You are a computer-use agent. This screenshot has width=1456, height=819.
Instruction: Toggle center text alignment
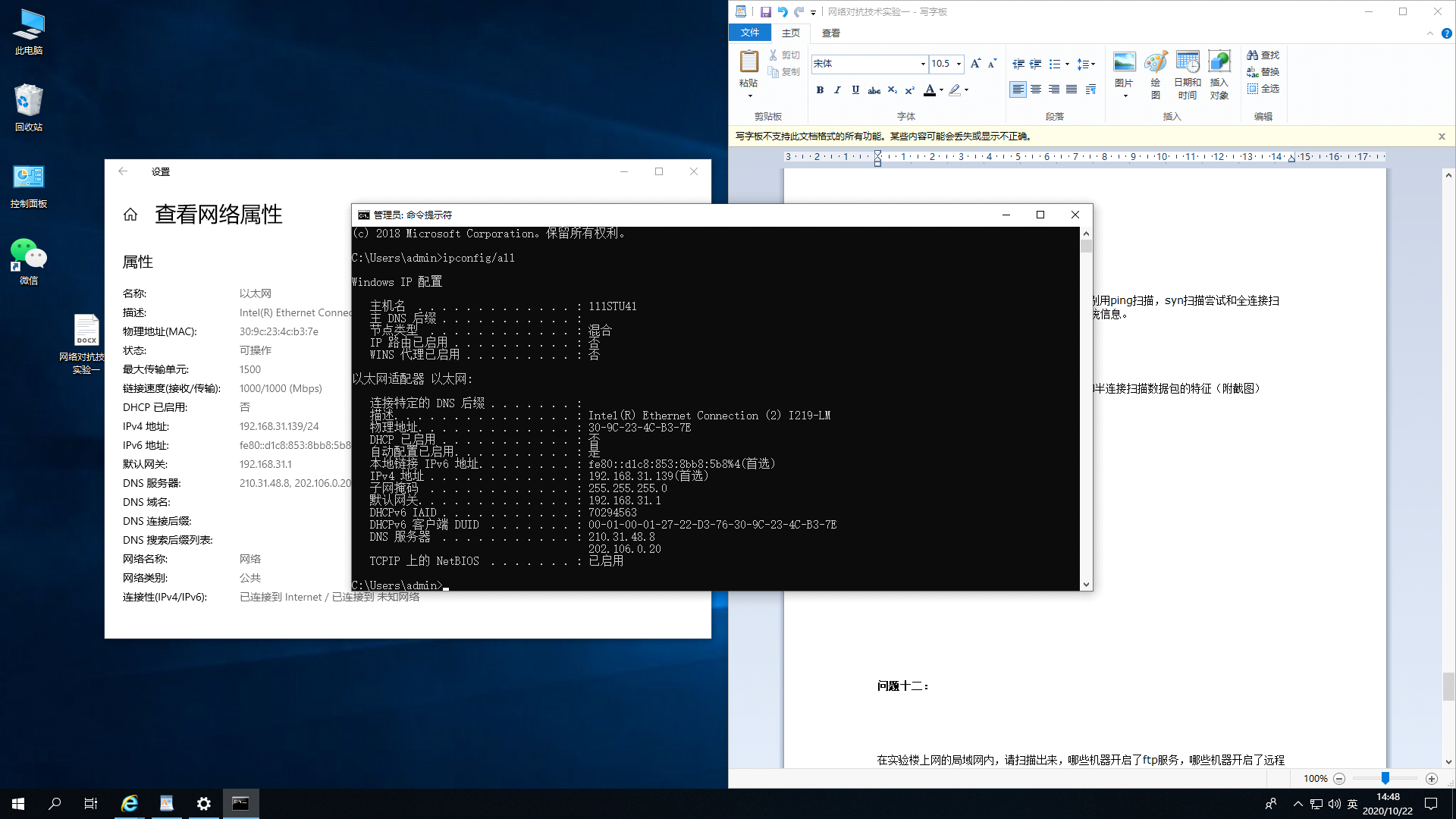coord(1036,89)
